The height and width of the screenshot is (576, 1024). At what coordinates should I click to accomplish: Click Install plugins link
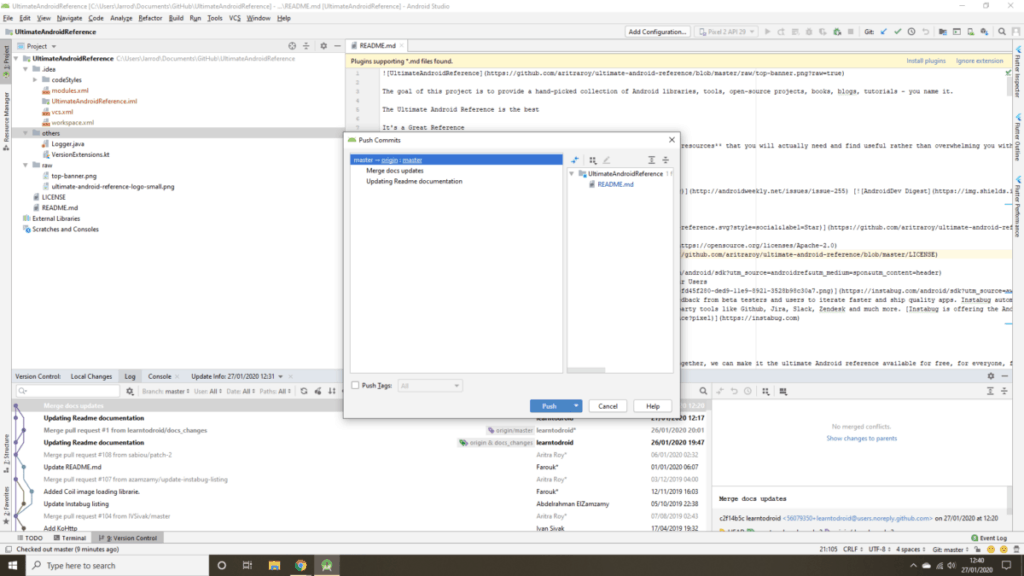click(x=926, y=61)
